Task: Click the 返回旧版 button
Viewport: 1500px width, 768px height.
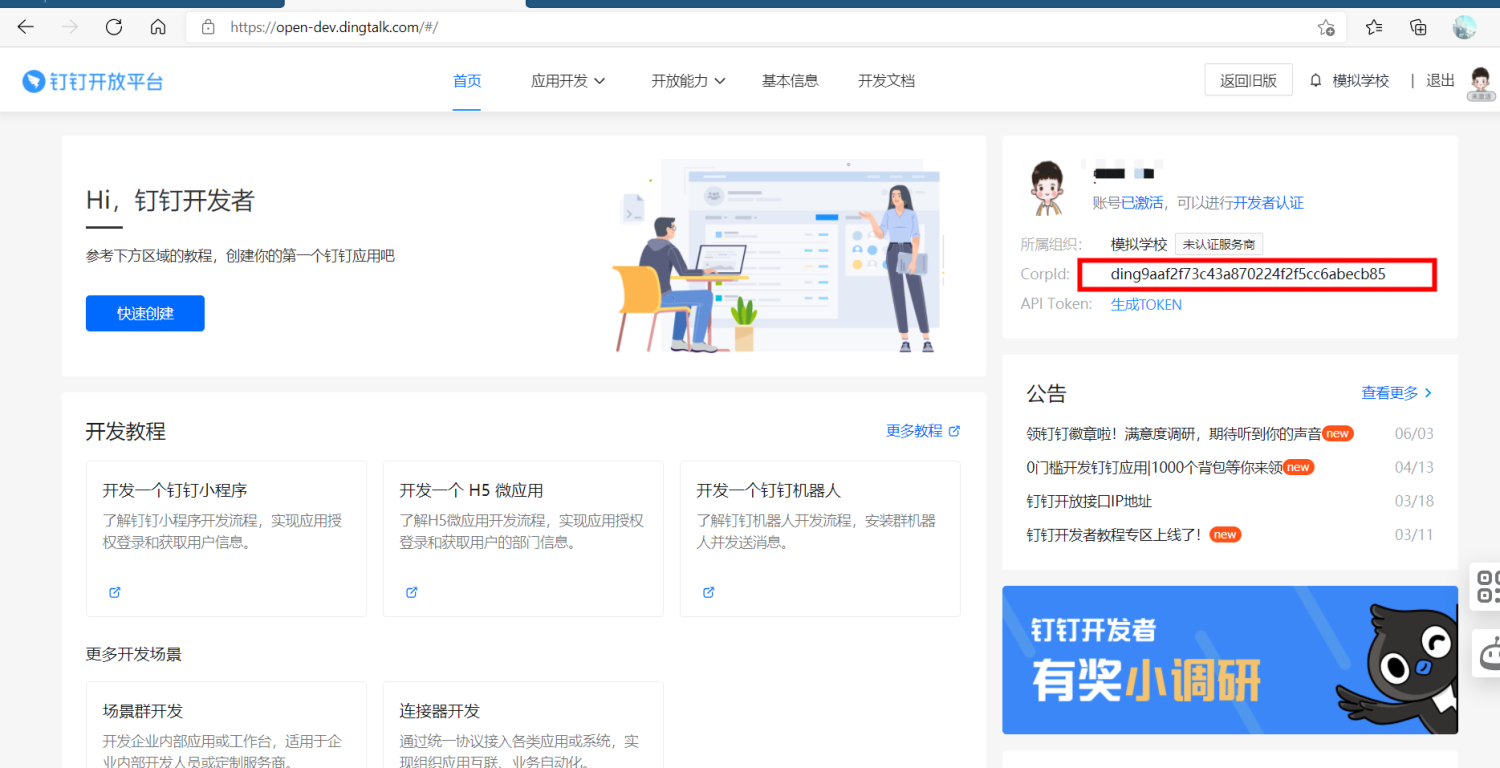Action: coord(1248,81)
